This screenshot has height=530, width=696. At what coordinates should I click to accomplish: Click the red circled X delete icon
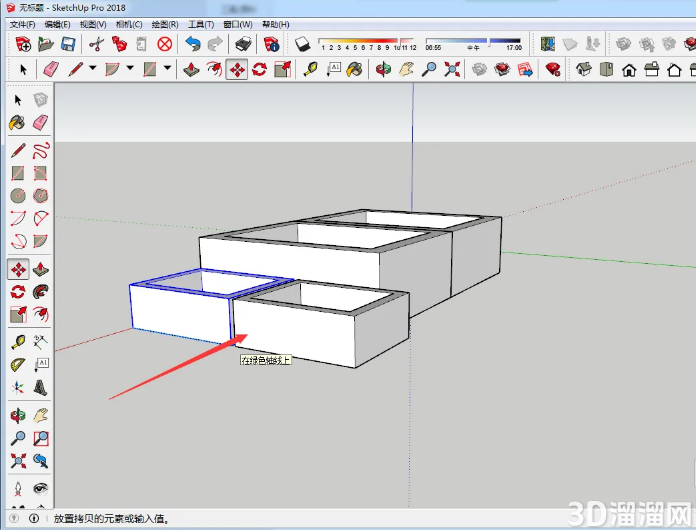click(x=165, y=44)
